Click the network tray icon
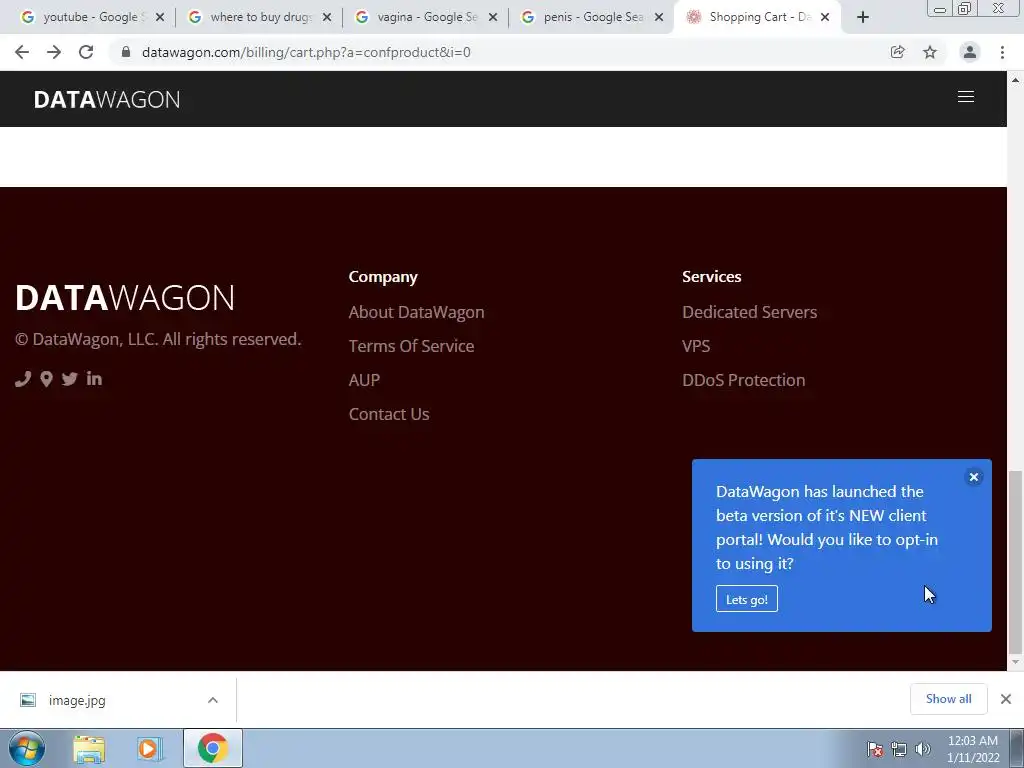The height and width of the screenshot is (768, 1024). tap(899, 749)
